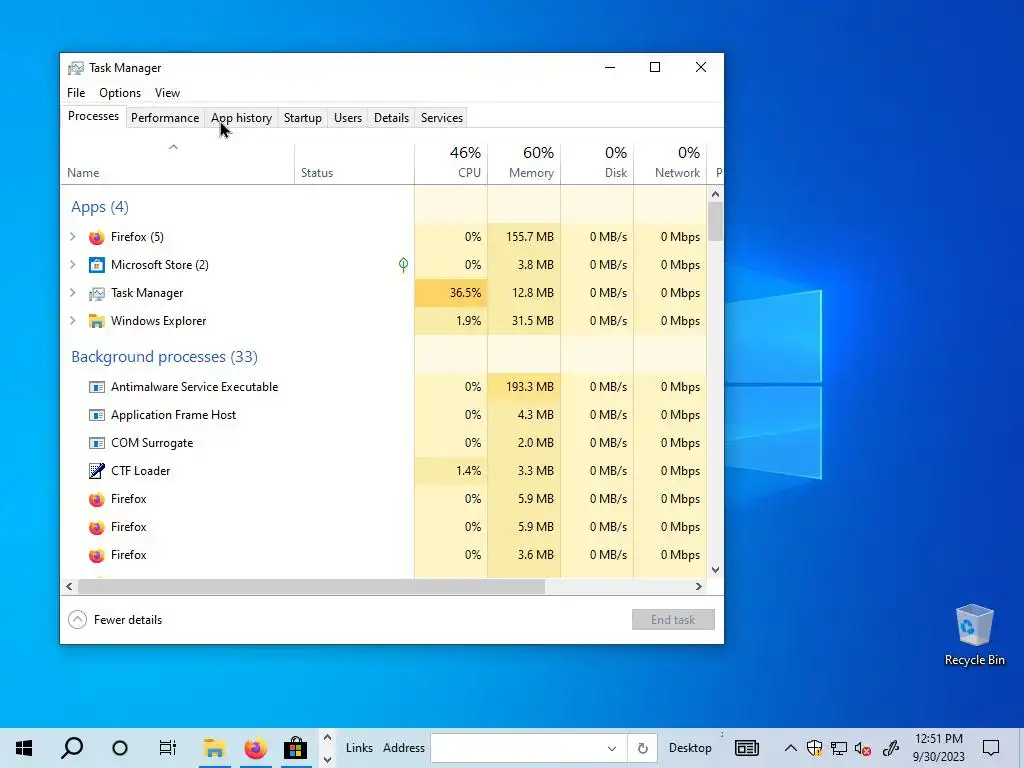
Task: Click the Background processes (33) heading
Action: pos(165,357)
